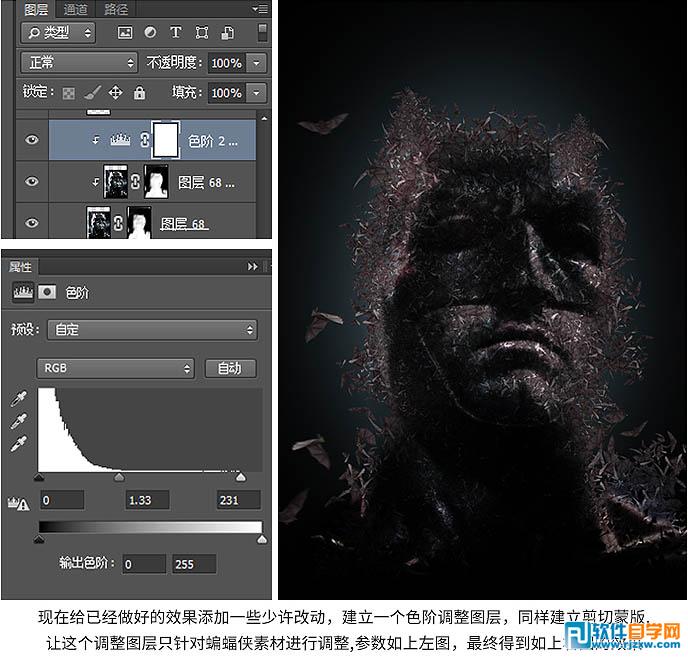Click the output black slider handle

39,540
